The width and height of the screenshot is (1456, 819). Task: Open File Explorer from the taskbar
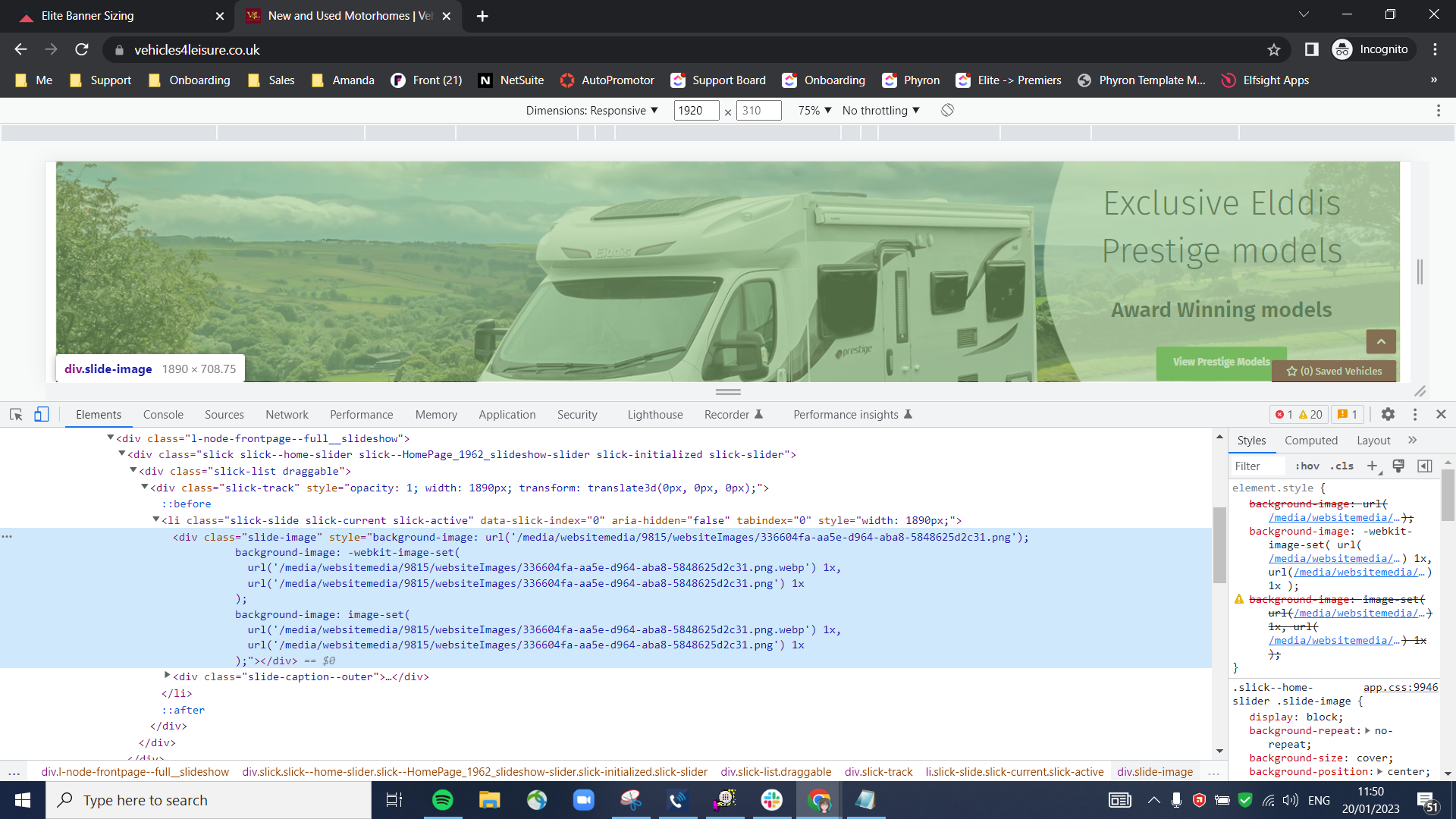pos(489,800)
